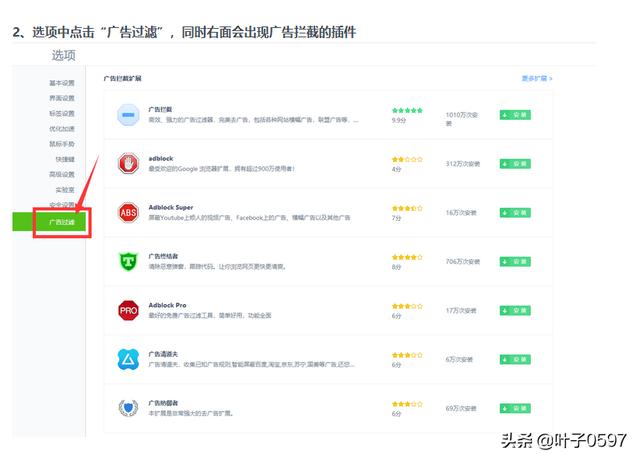Screen dimensions: 640x462
Task: Click the five-star rating of 广告拦截
Action: 407,110
